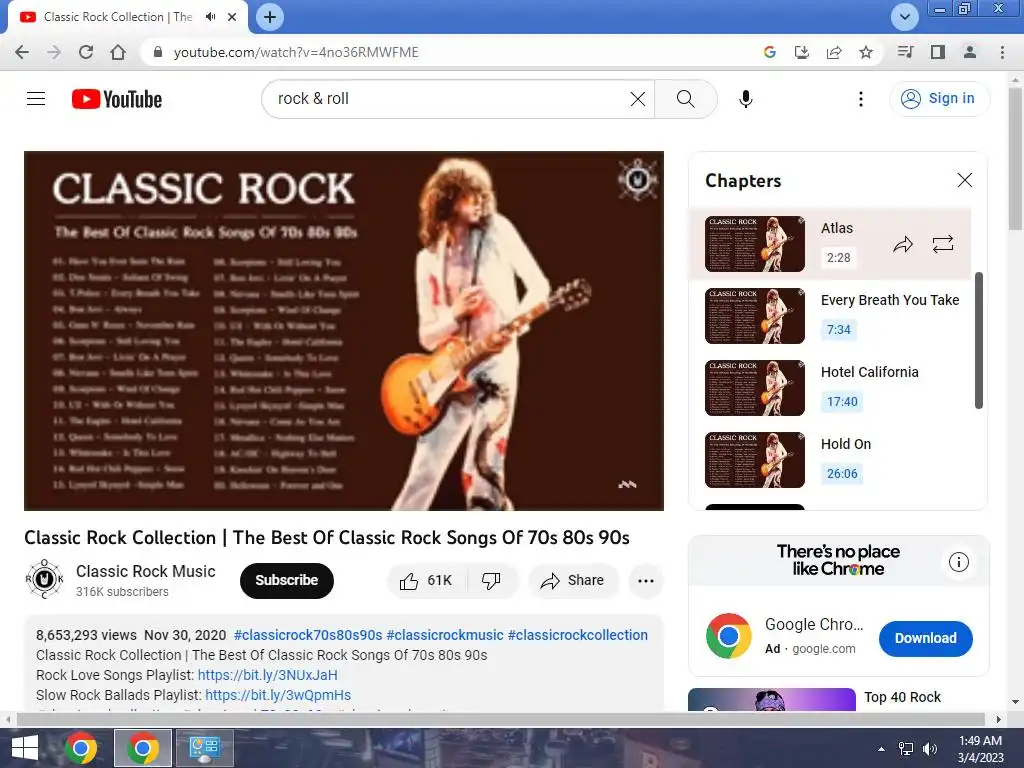Click the search magnifier button
Image resolution: width=1024 pixels, height=768 pixels.
tap(686, 99)
